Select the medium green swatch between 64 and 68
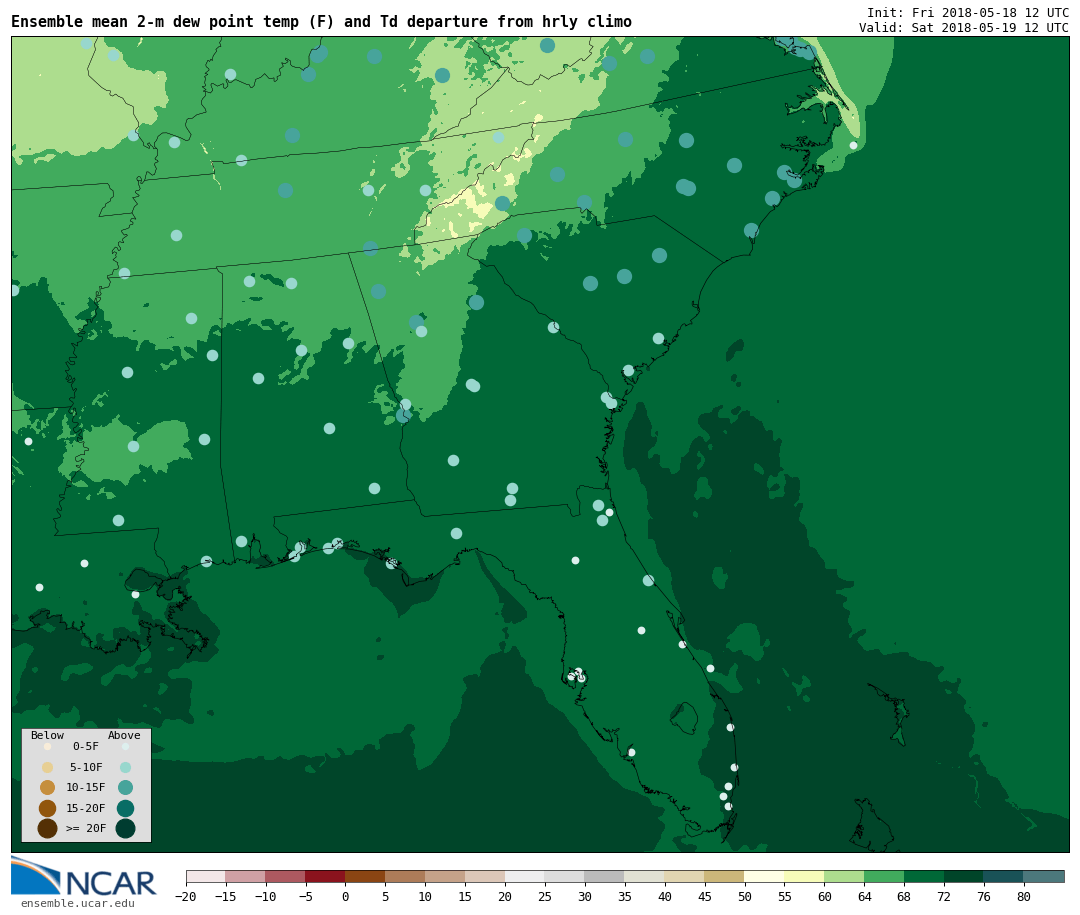Image resolution: width=1080 pixels, height=915 pixels. [884, 876]
